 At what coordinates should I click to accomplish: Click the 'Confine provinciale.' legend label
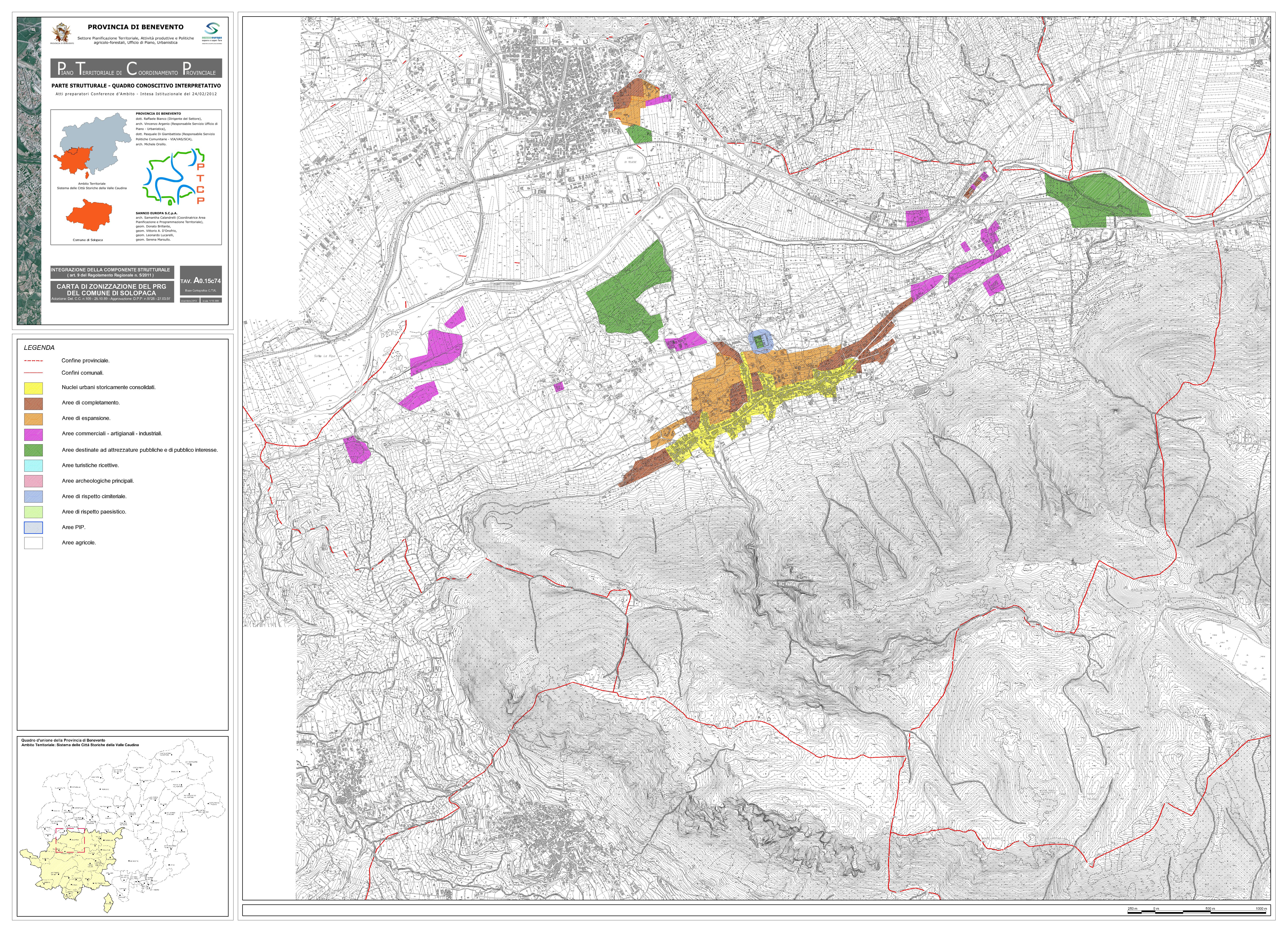point(86,361)
